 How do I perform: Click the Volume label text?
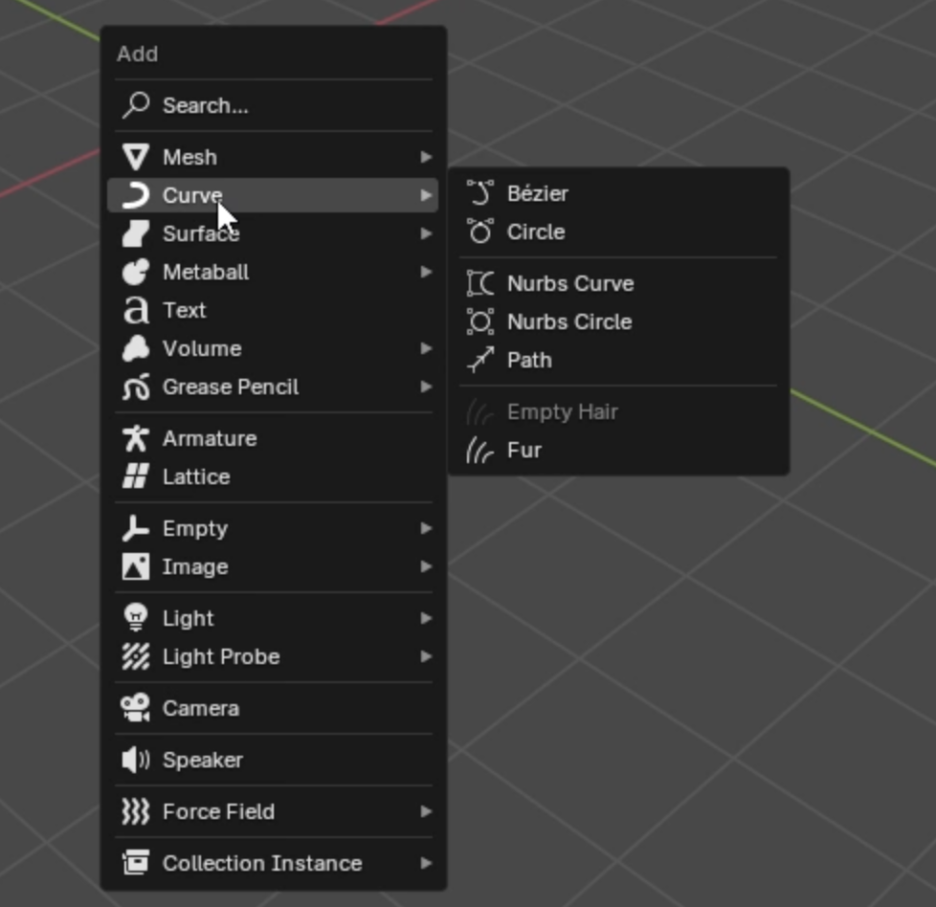(x=202, y=349)
